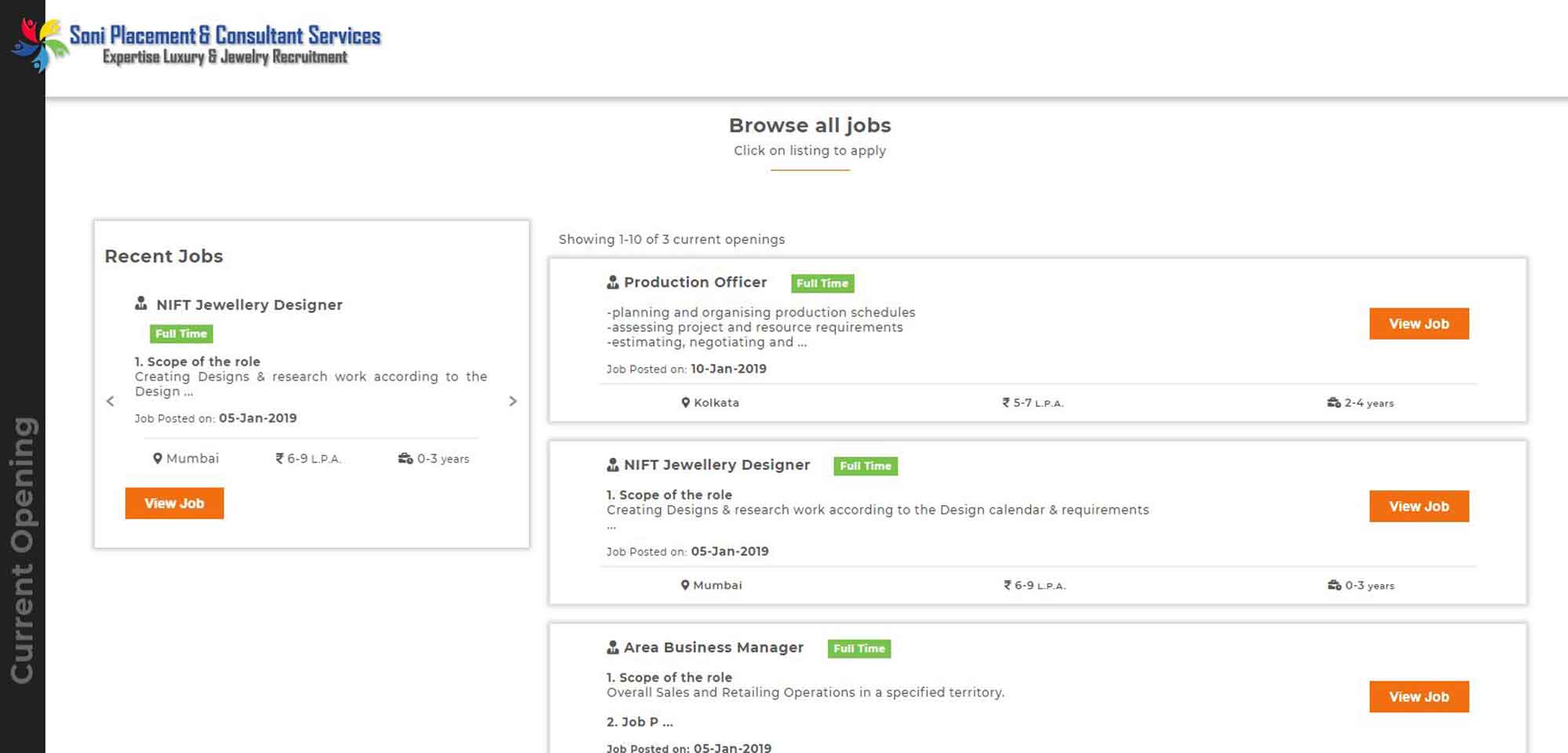The height and width of the screenshot is (753, 1568).
Task: Click Full Time badge for NIFT Jewellery Designer listing
Action: pyautogui.click(x=866, y=466)
